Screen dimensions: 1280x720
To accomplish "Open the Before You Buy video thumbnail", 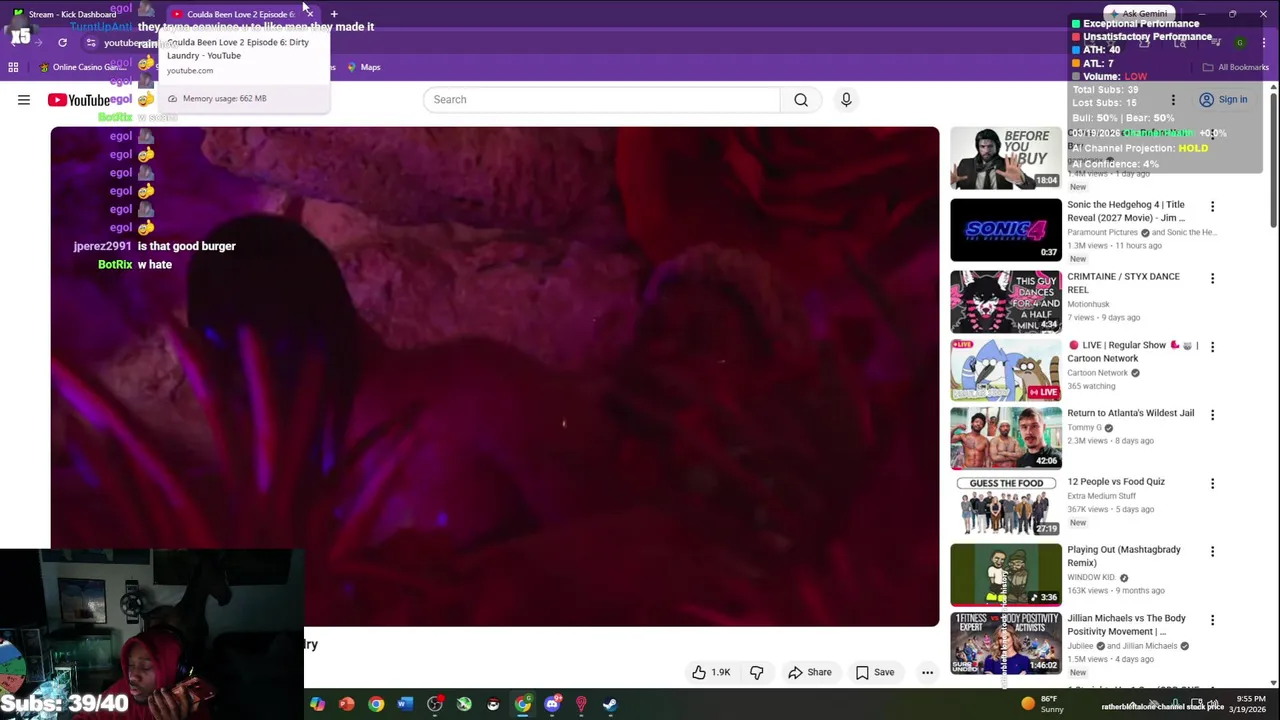I will pyautogui.click(x=1006, y=158).
